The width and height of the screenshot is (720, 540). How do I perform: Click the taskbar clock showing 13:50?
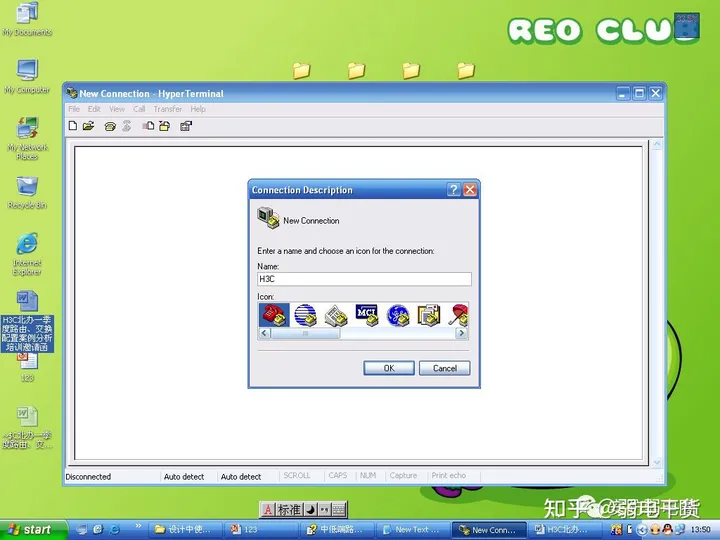tap(700, 529)
